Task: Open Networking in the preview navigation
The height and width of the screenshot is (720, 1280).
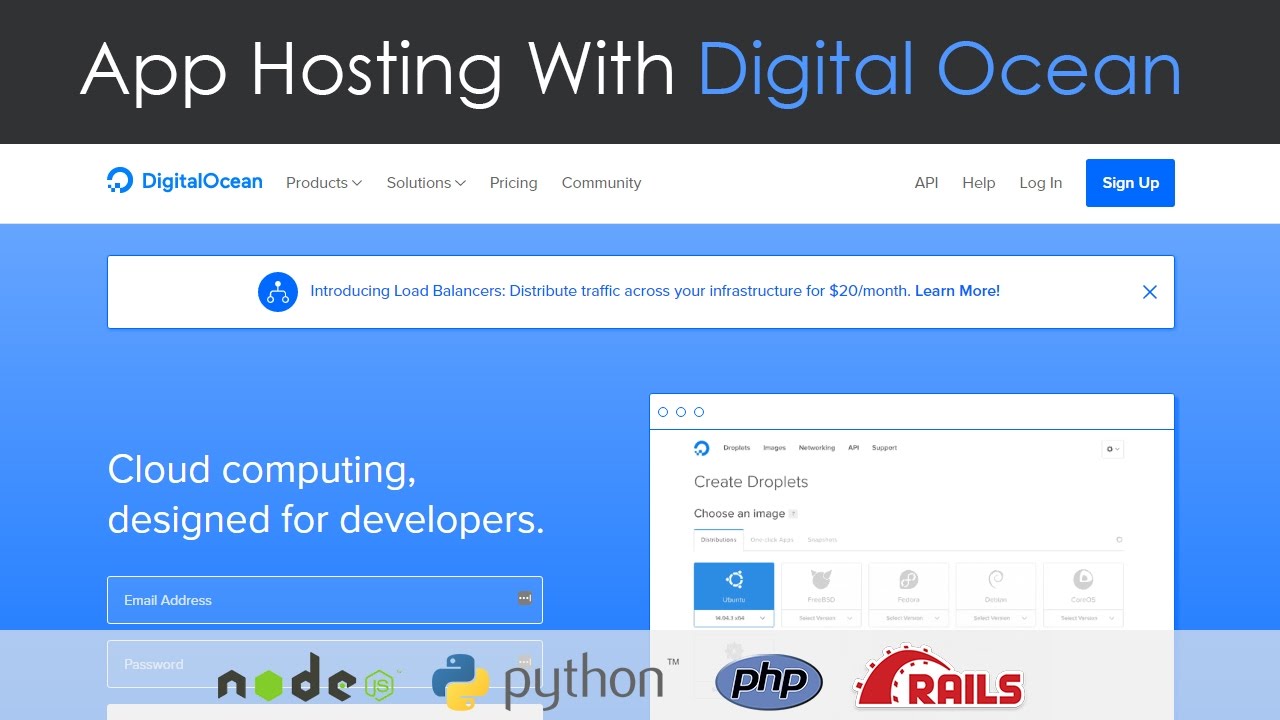Action: pos(816,448)
